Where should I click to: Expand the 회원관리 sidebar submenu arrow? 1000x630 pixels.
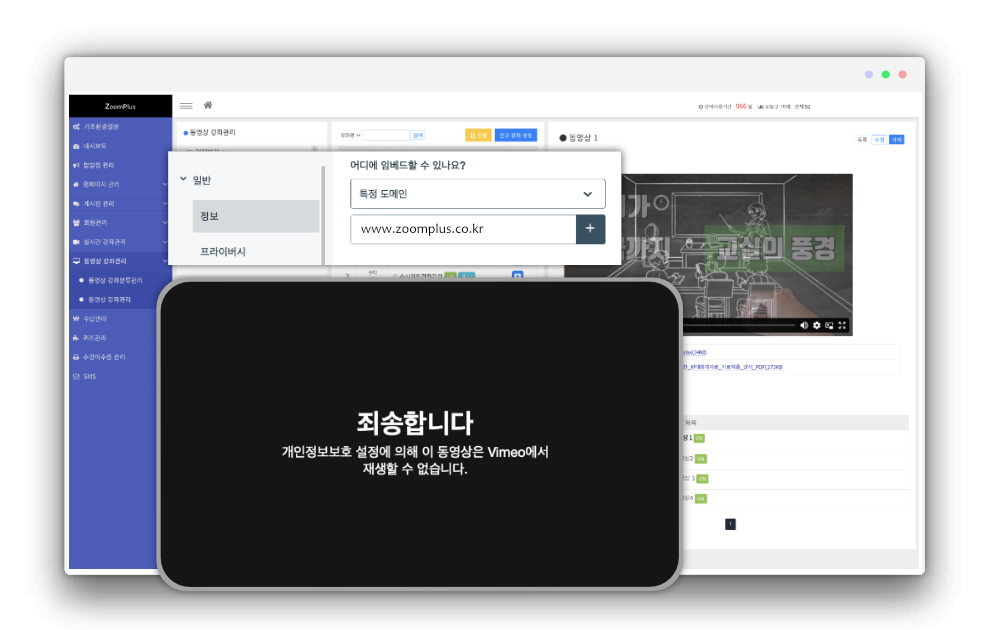(165, 223)
